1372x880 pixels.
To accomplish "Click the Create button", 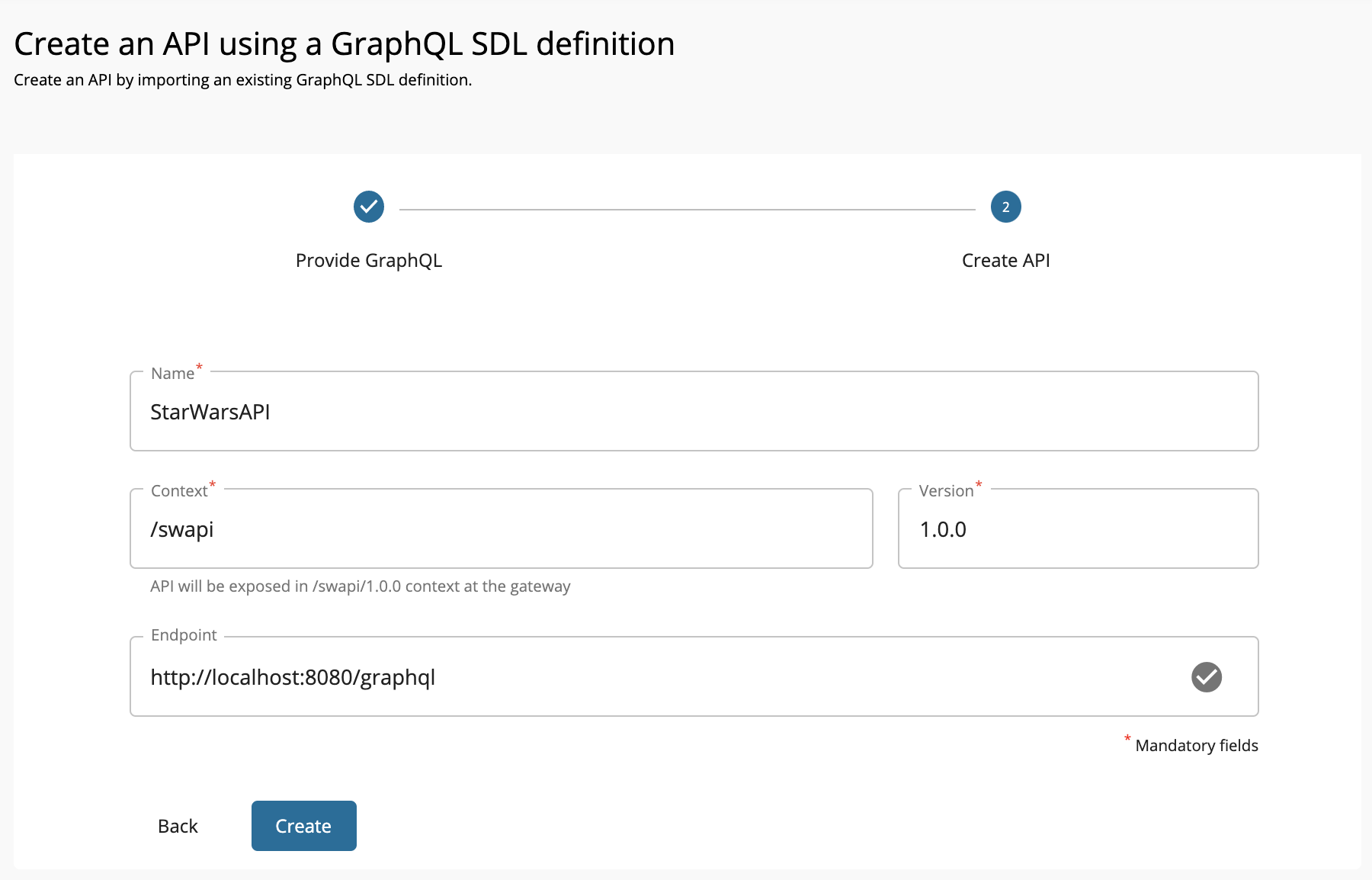I will pyautogui.click(x=304, y=826).
